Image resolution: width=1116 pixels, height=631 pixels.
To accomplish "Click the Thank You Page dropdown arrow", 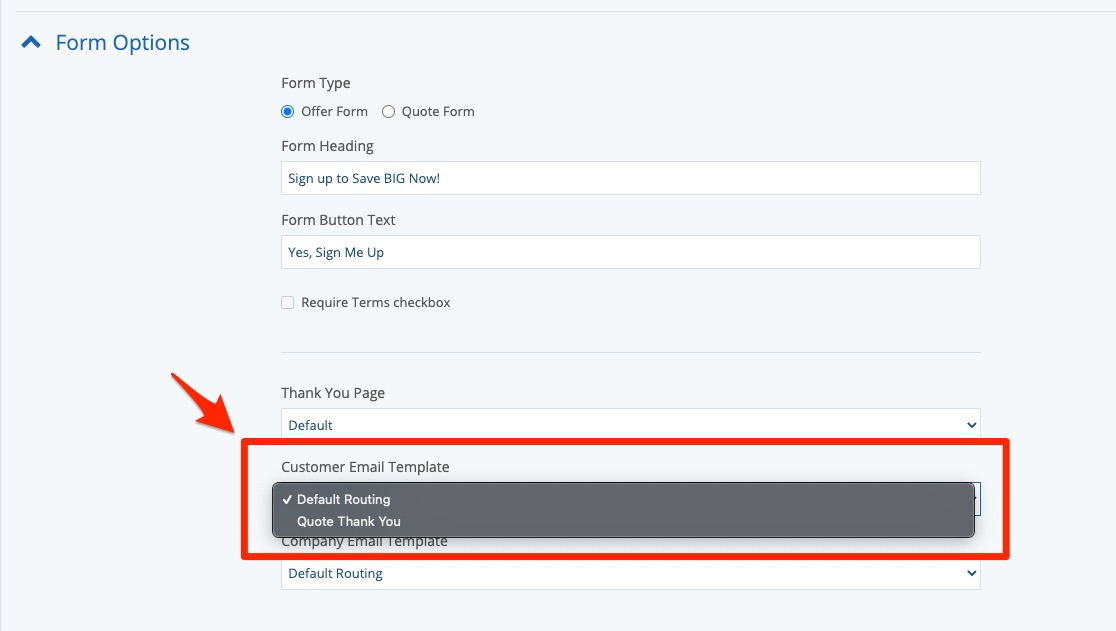I will pyautogui.click(x=971, y=425).
